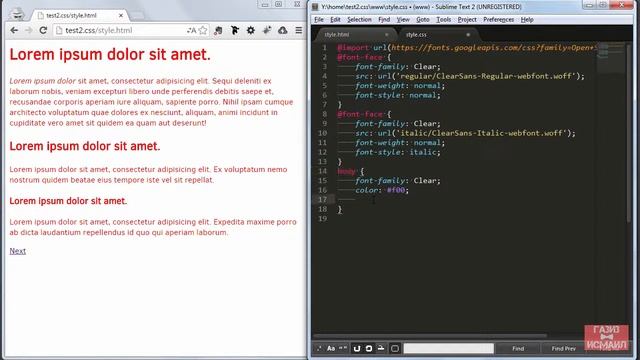Viewport: 640px width, 360px height.
Task: Open the translate icon in the address bar
Action: [191, 30]
